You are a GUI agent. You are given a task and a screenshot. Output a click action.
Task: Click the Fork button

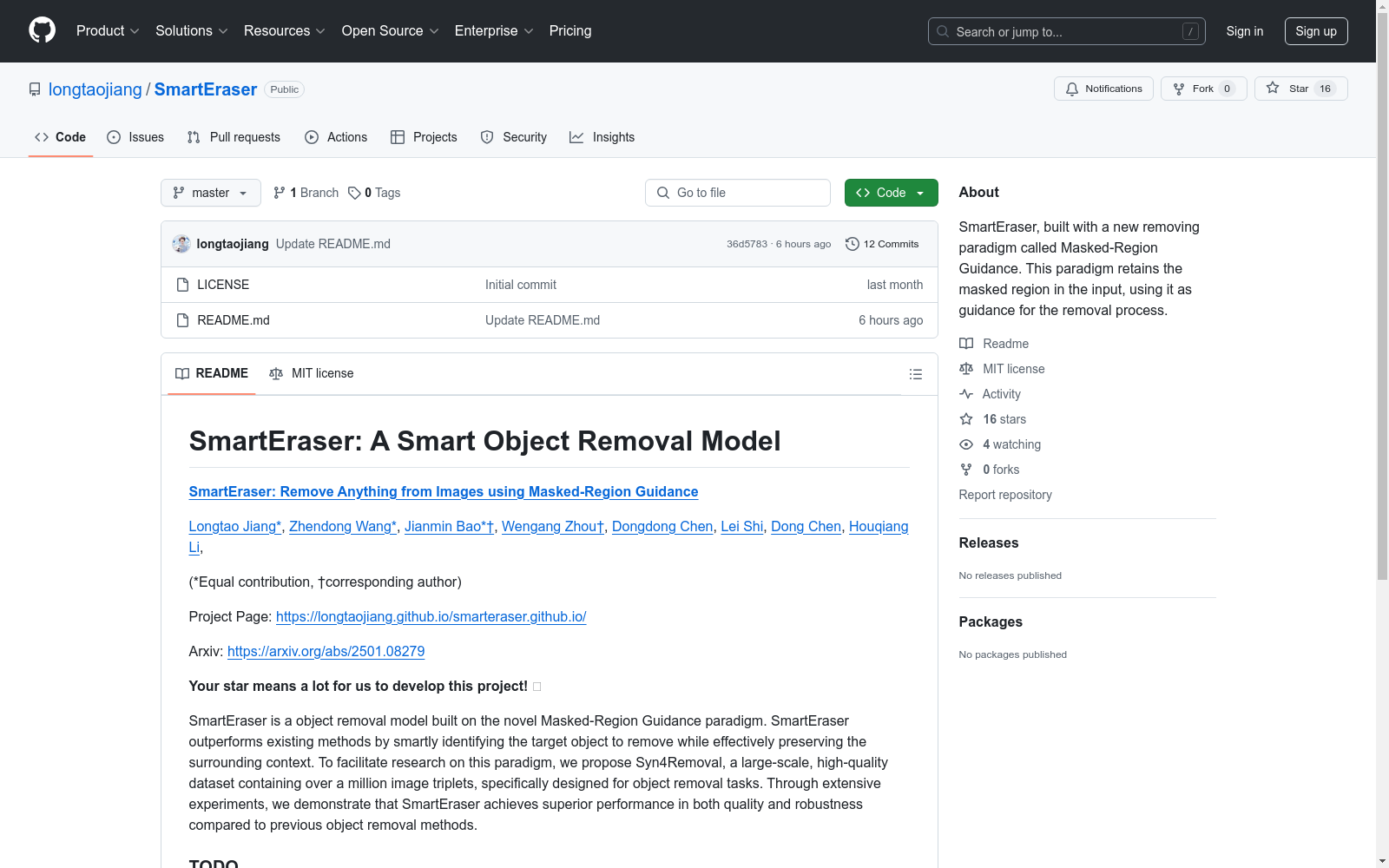[x=1203, y=89]
